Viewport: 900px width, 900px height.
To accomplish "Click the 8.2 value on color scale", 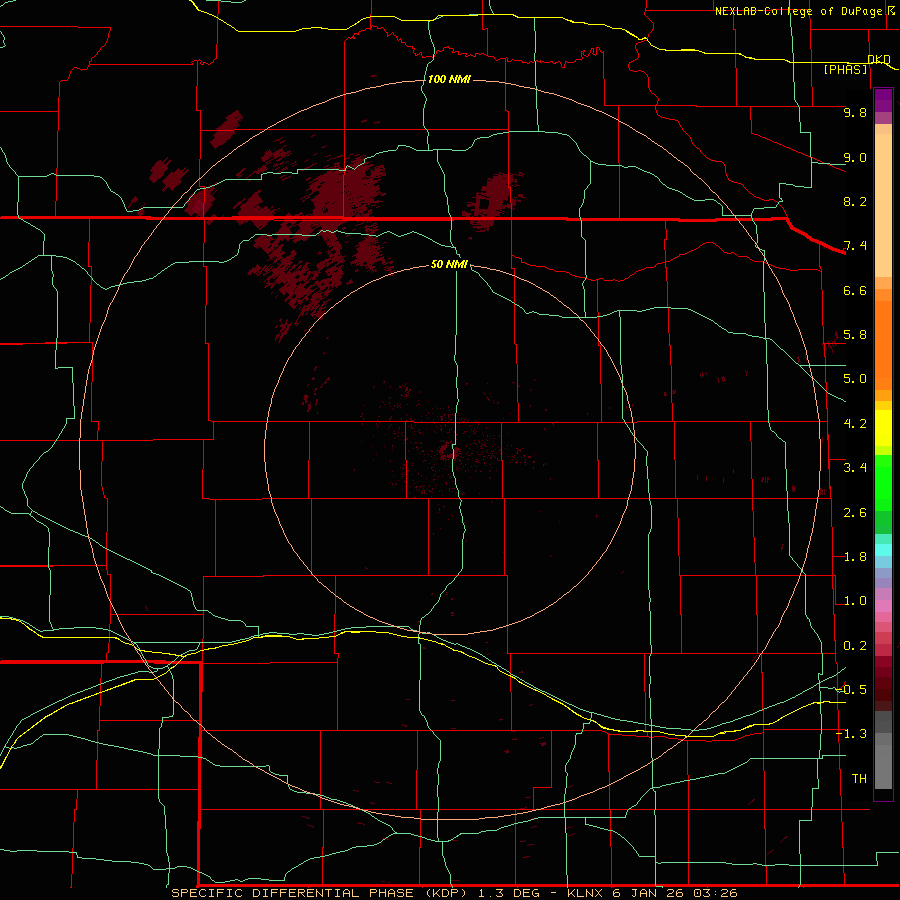I will 855,201.
